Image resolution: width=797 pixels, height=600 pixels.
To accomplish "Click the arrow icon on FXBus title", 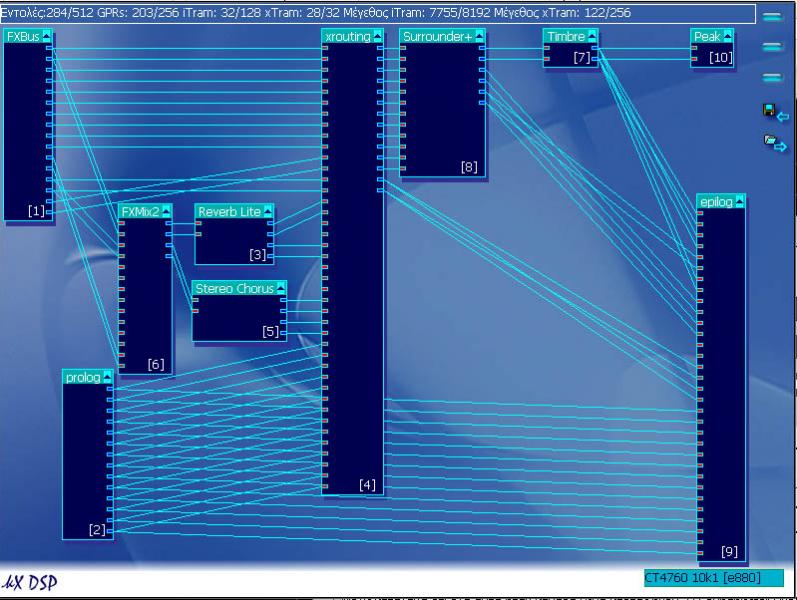I will click(47, 36).
